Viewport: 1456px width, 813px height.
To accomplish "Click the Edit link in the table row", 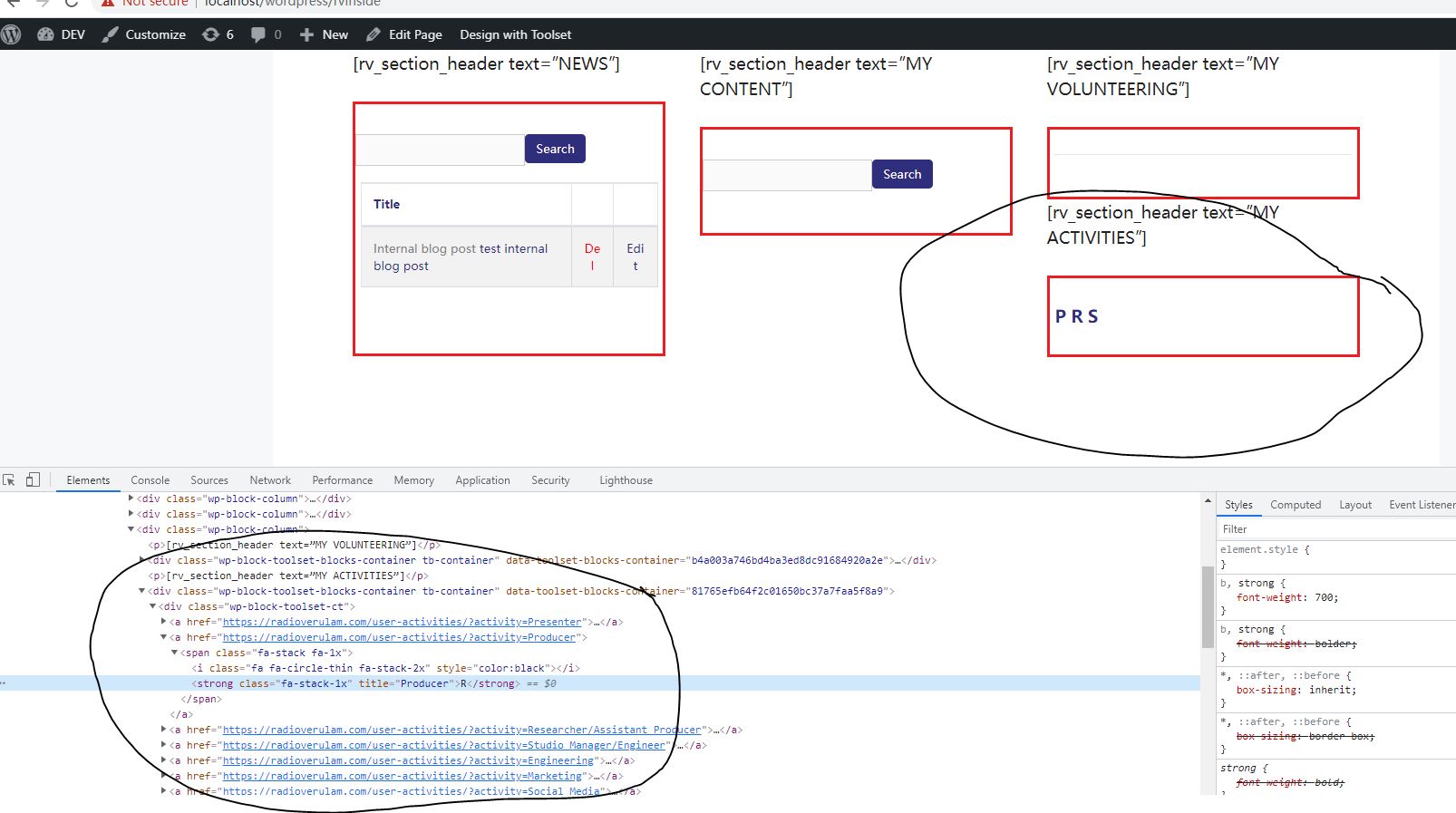I will (x=636, y=256).
